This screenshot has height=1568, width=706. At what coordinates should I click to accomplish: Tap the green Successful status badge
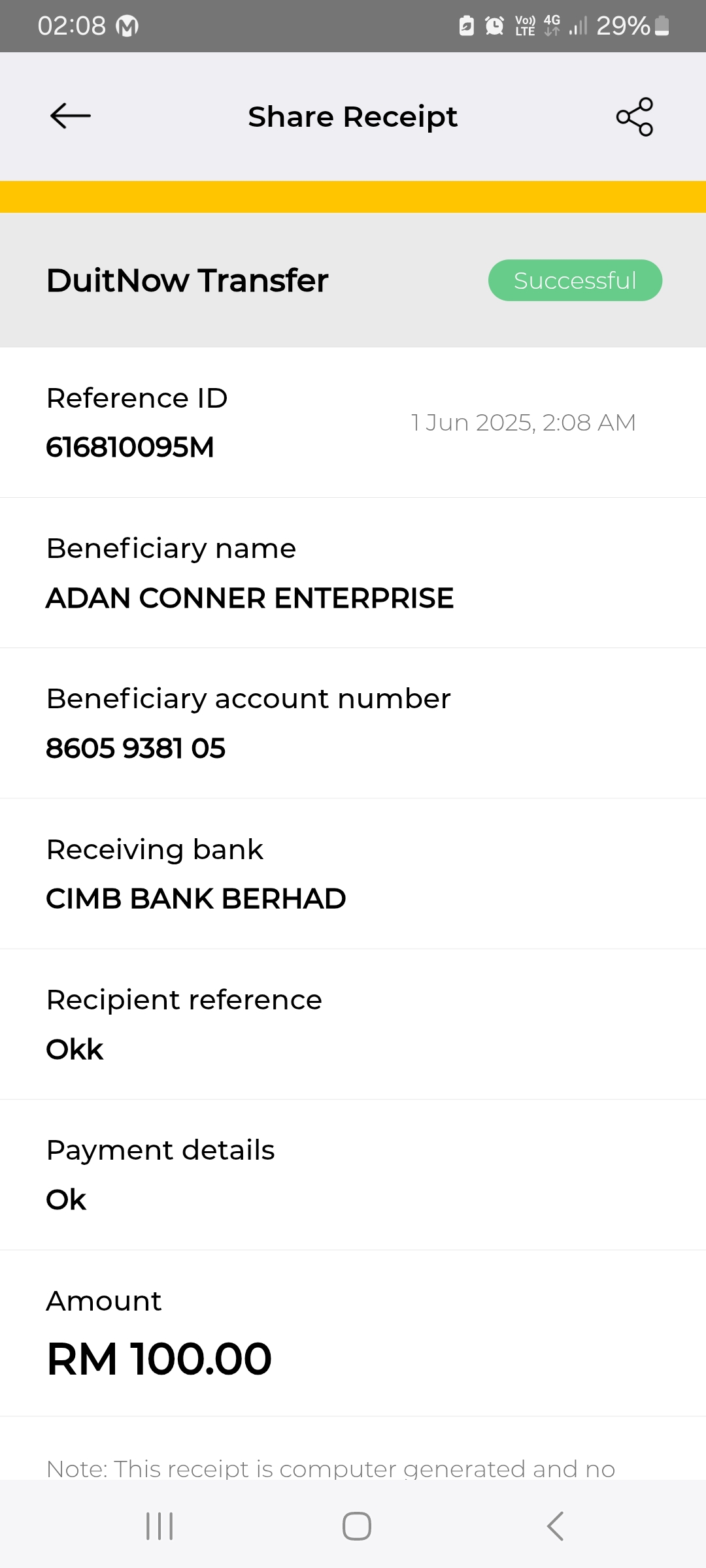575,280
